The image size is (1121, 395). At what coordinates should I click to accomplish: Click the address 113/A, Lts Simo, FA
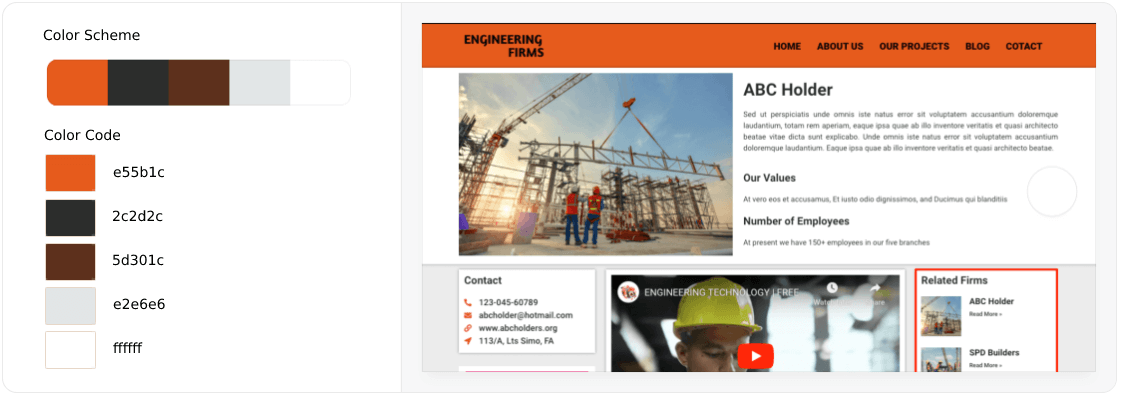[516, 341]
